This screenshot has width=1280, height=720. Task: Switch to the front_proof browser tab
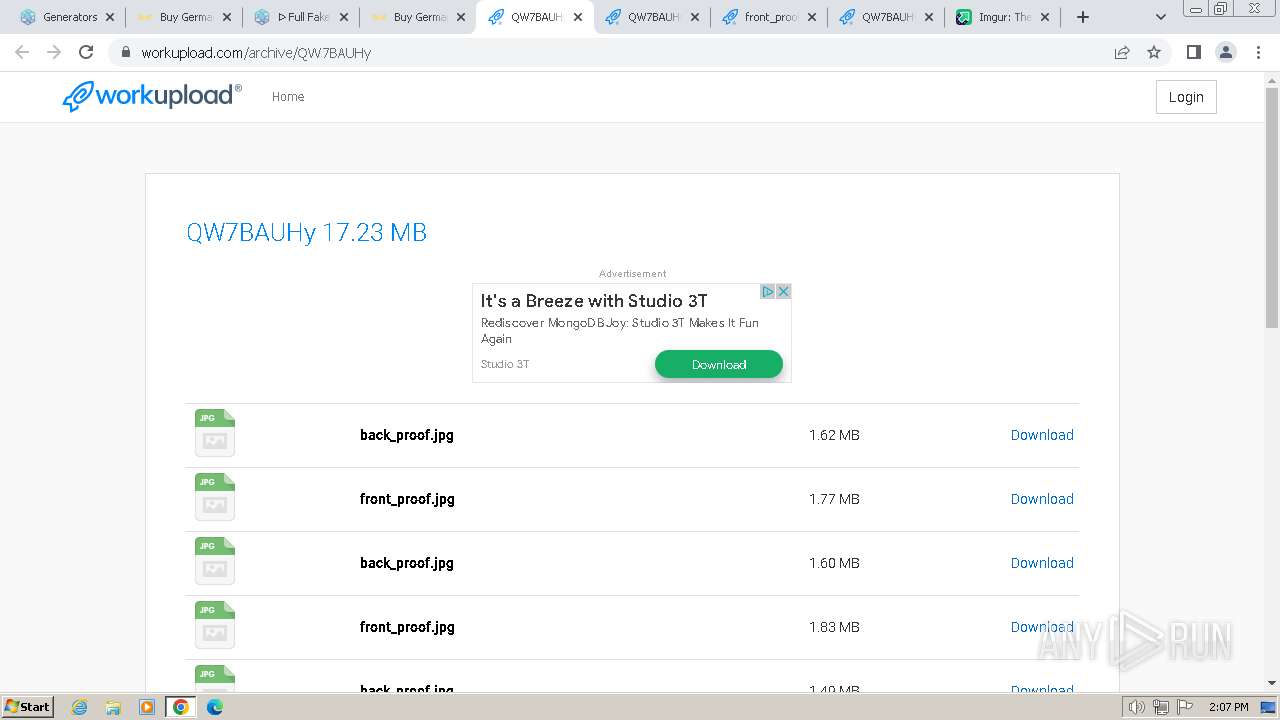tap(770, 17)
